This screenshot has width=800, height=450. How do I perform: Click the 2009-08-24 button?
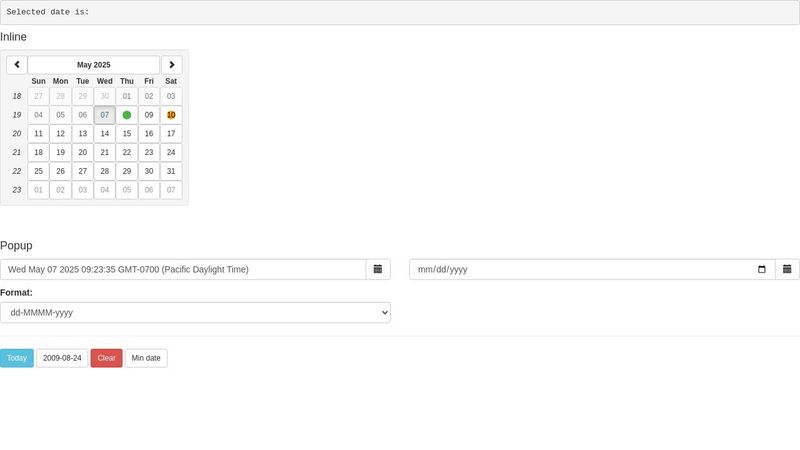(62, 358)
